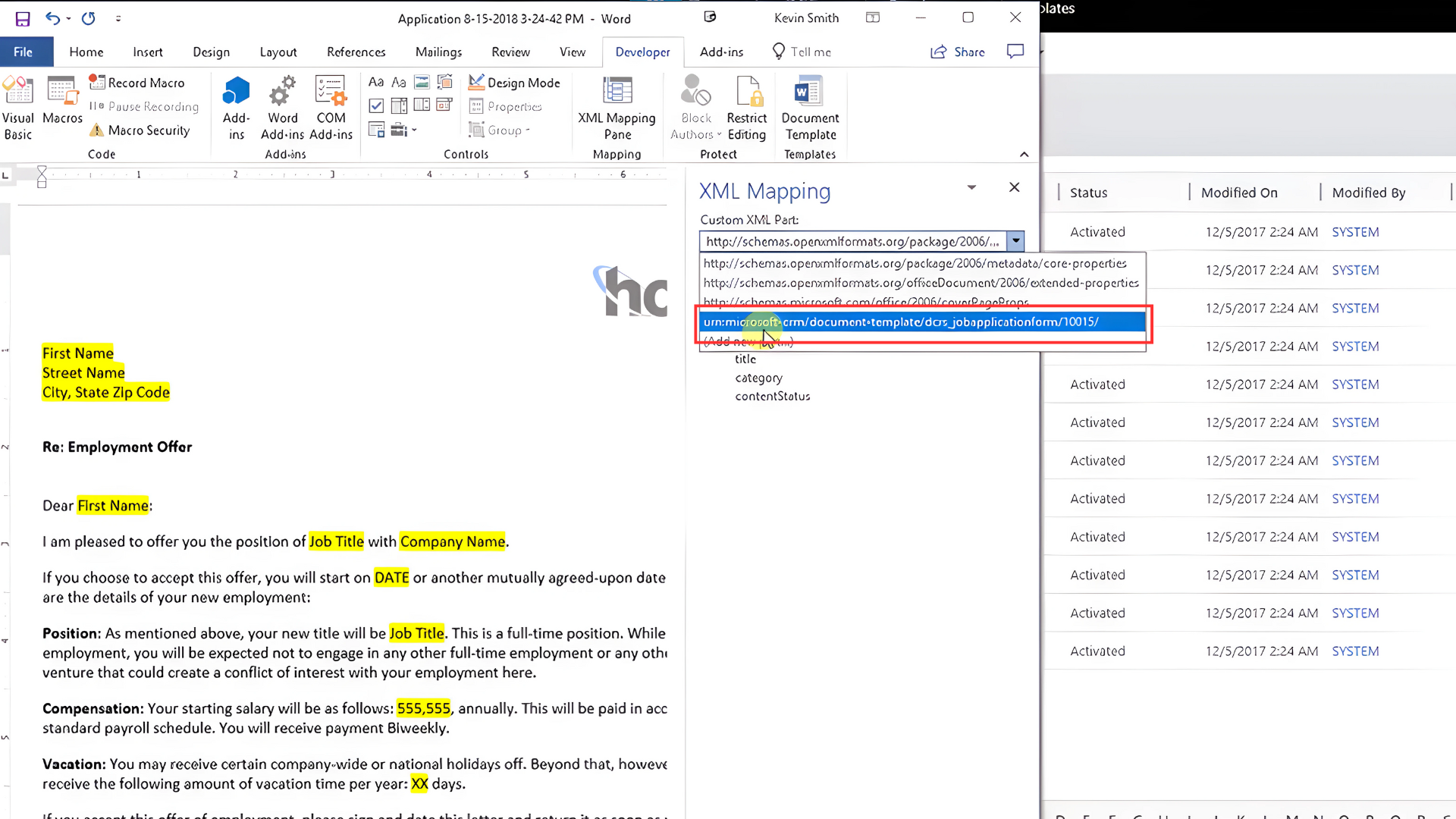1456x819 pixels.
Task: Click the highlighted 'Company Name' text
Action: [453, 541]
